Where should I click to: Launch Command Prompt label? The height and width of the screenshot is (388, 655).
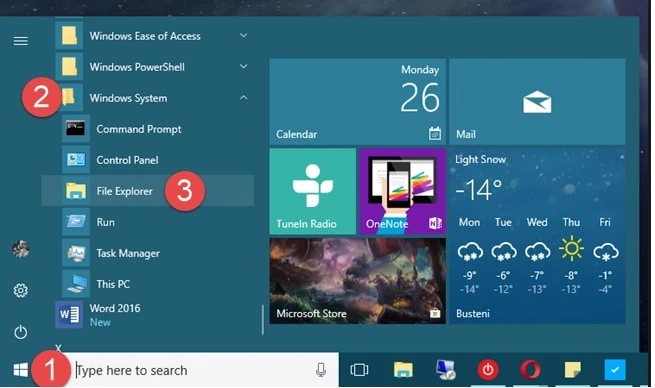[139, 129]
